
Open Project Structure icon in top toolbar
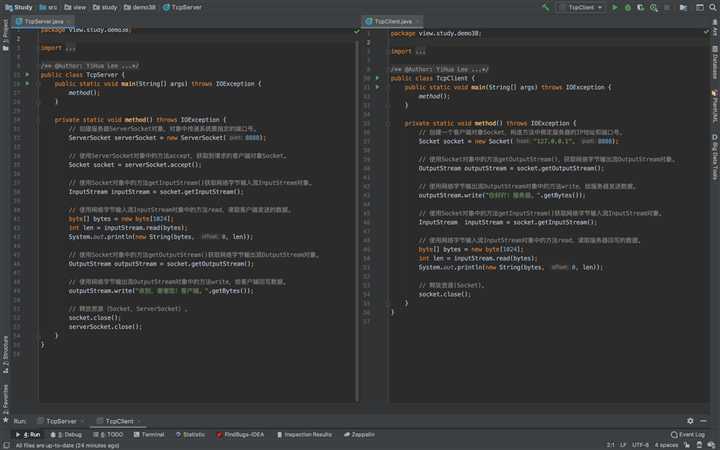point(684,7)
